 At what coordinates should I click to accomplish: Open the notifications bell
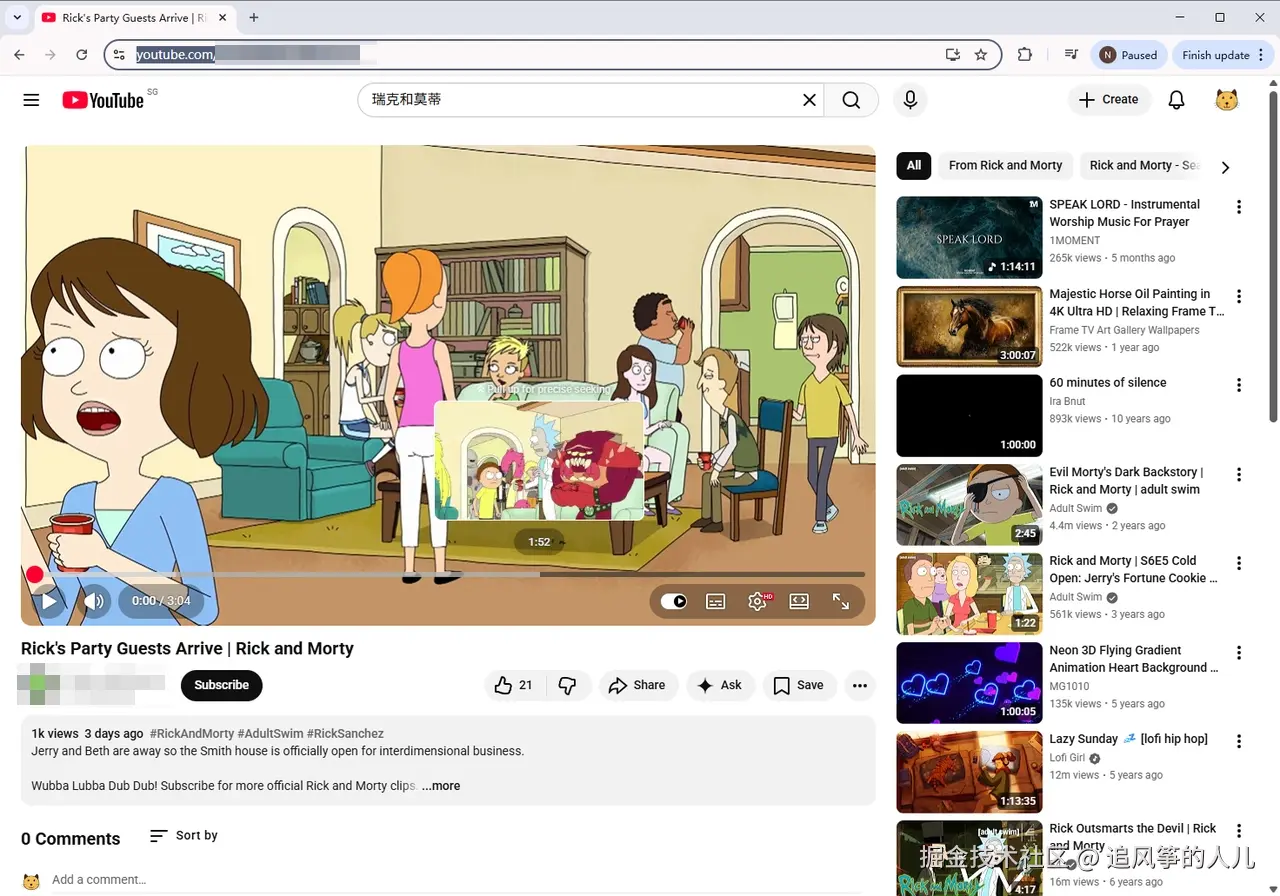click(x=1177, y=100)
